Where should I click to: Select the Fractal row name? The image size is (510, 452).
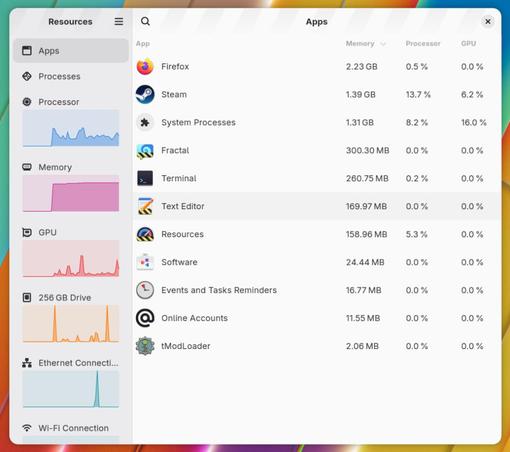175,150
